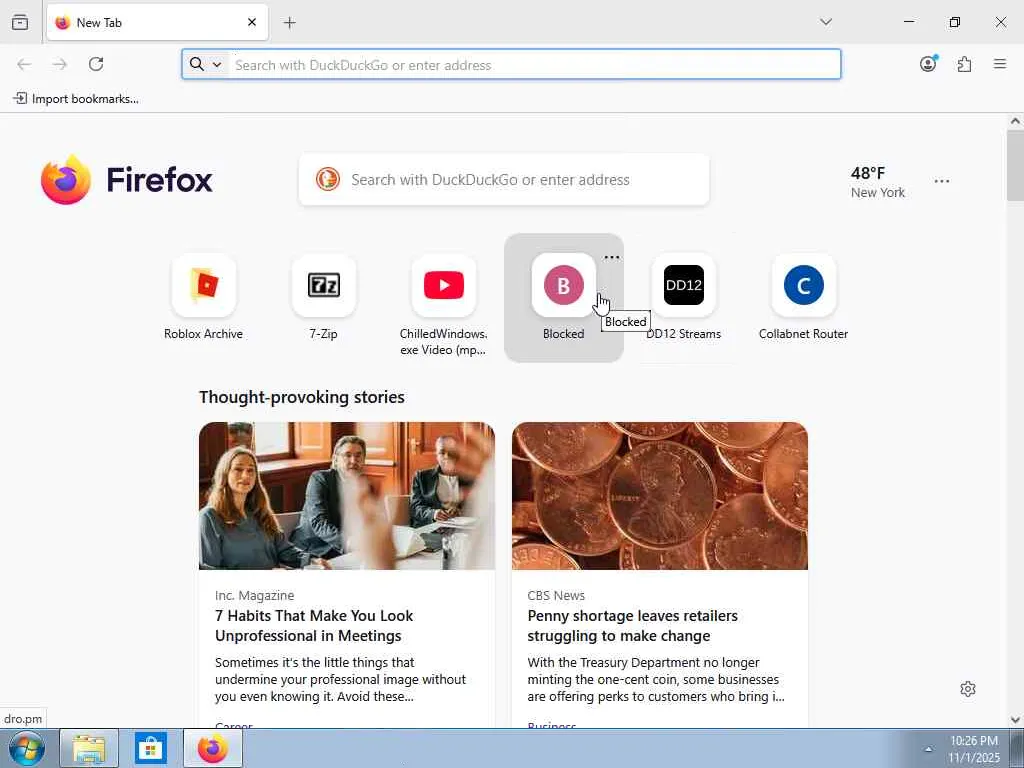Open the Blocked tile three-dot menu
The height and width of the screenshot is (768, 1024).
pos(612,257)
